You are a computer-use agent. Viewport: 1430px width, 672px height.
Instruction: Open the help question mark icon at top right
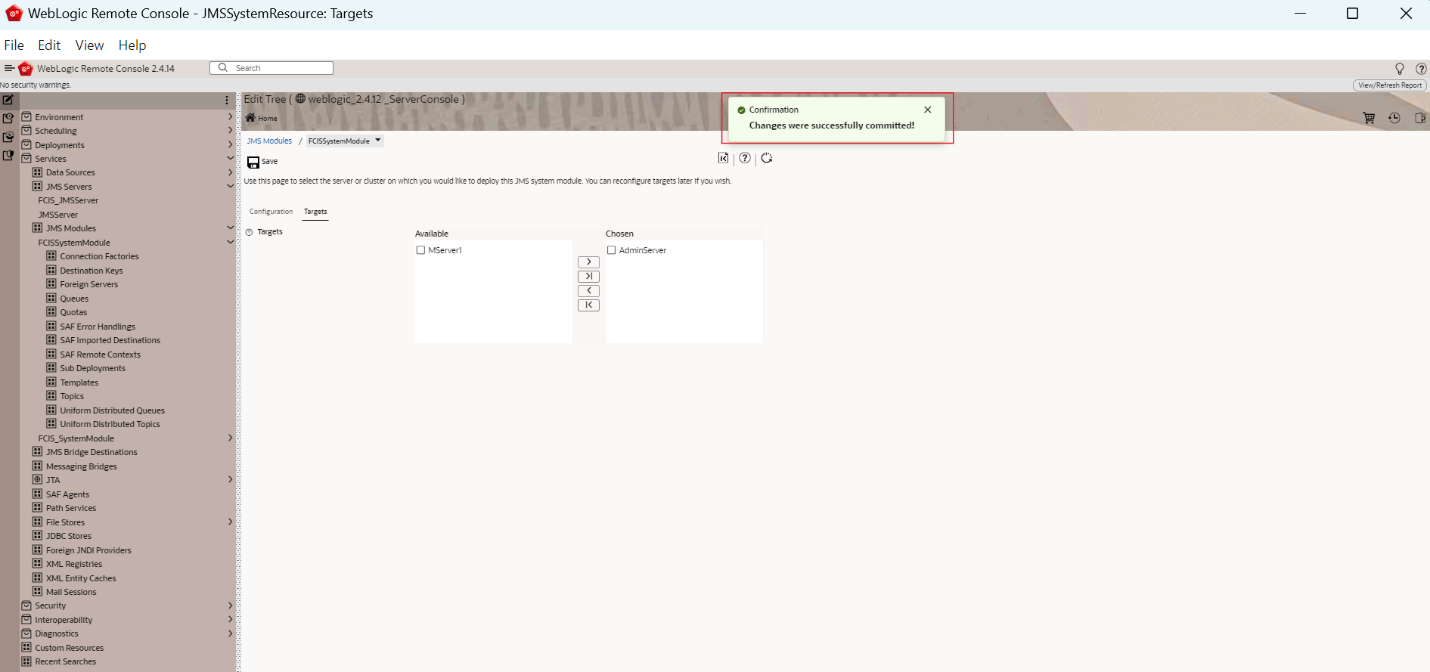tap(1421, 69)
